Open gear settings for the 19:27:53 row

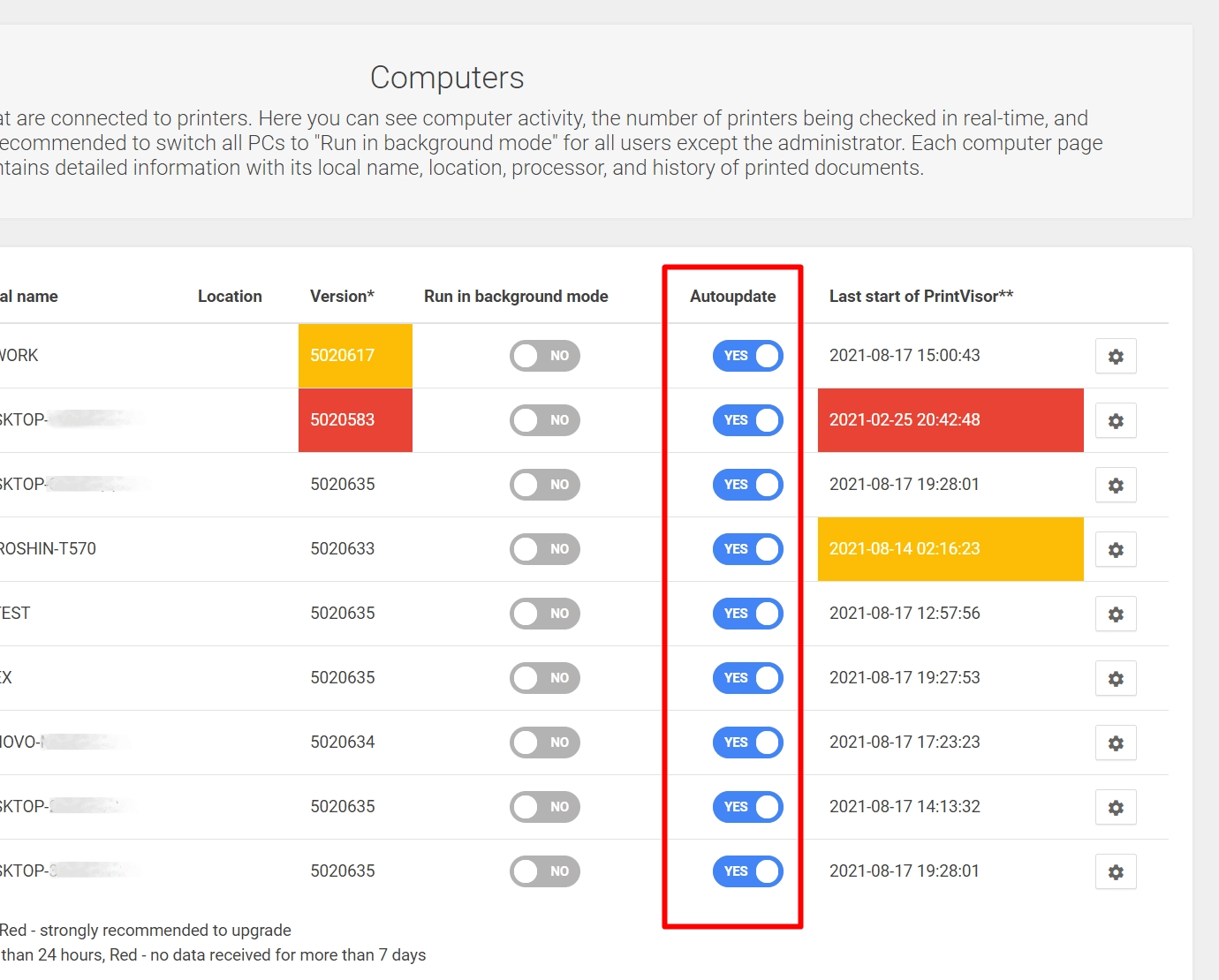[x=1116, y=679]
